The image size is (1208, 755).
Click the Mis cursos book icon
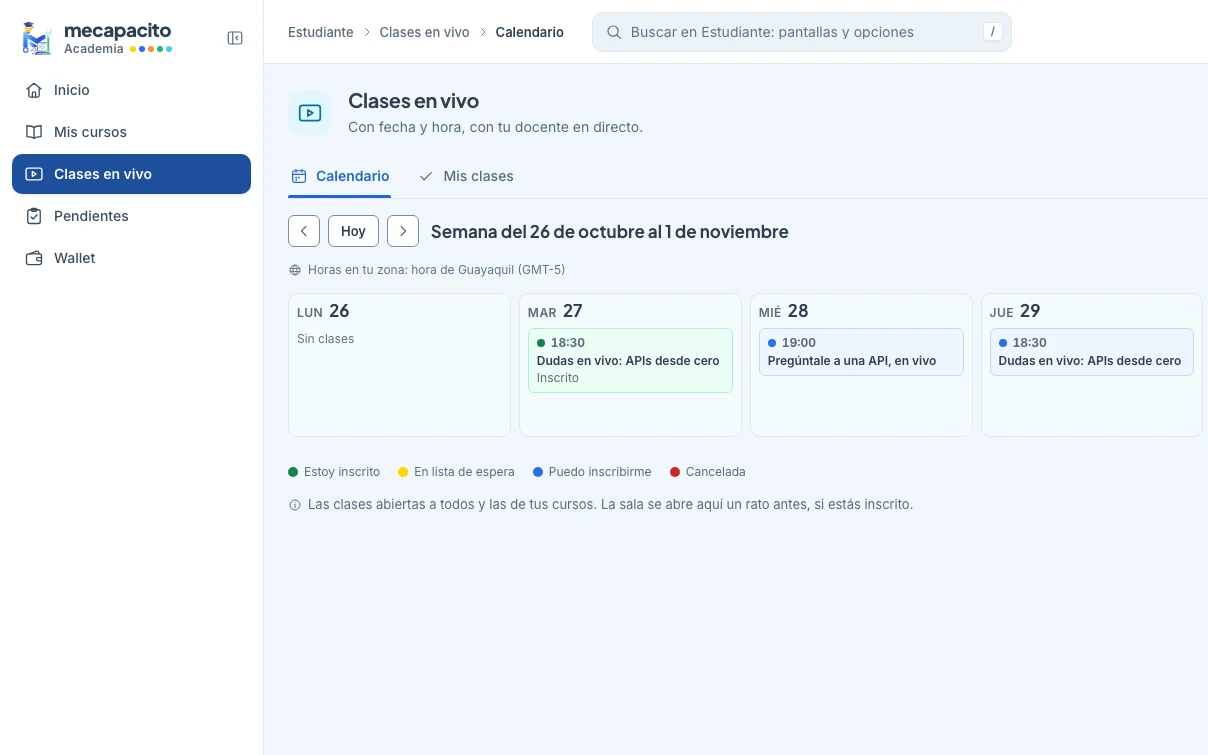coord(34,132)
